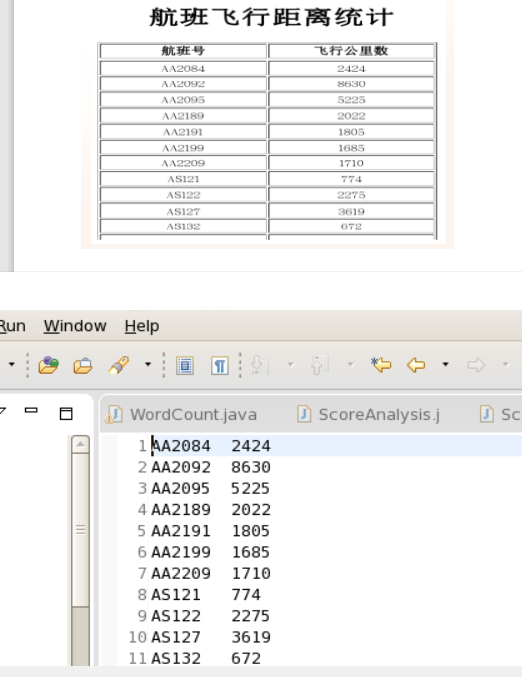The height and width of the screenshot is (677, 522).
Task: Click the Search flashlight icon
Action: click(x=119, y=365)
